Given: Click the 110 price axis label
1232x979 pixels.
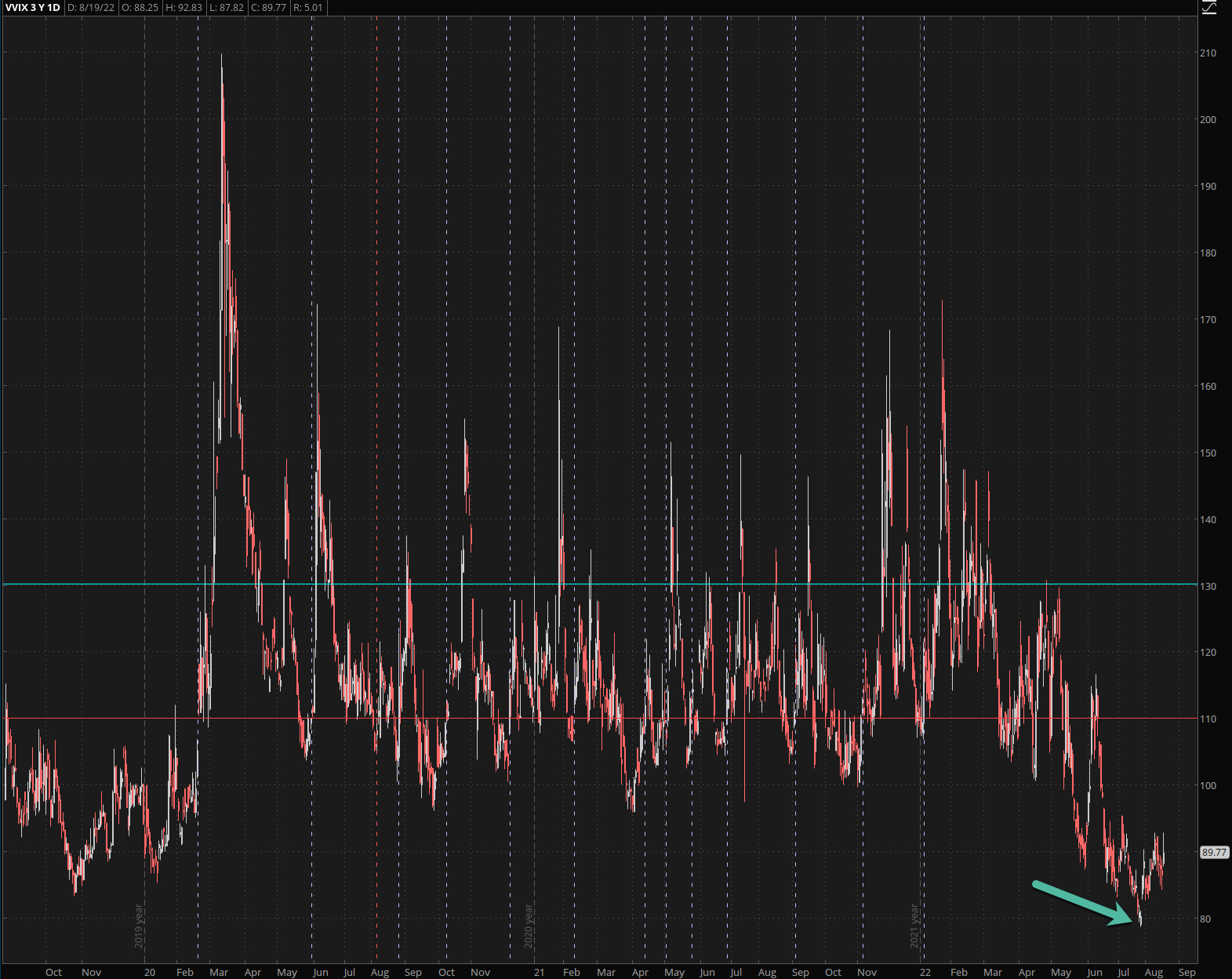Looking at the screenshot, I should point(1208,719).
